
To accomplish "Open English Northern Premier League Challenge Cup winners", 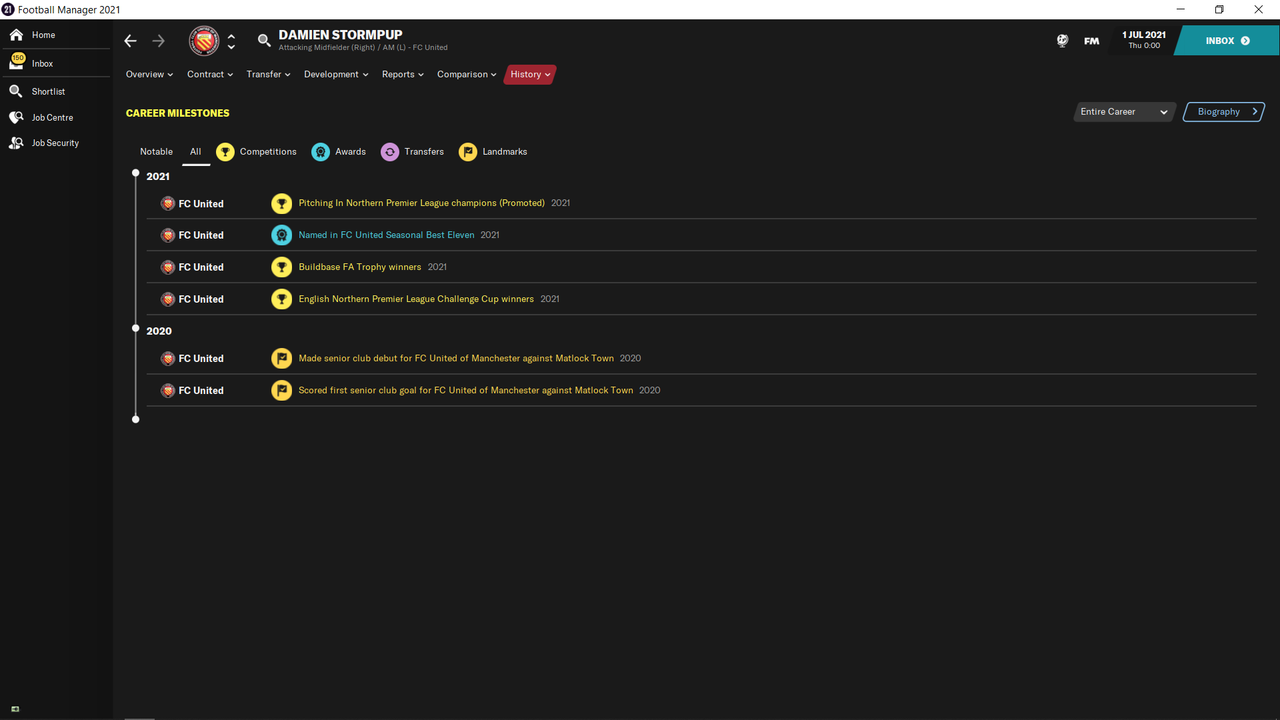I will [x=416, y=299].
